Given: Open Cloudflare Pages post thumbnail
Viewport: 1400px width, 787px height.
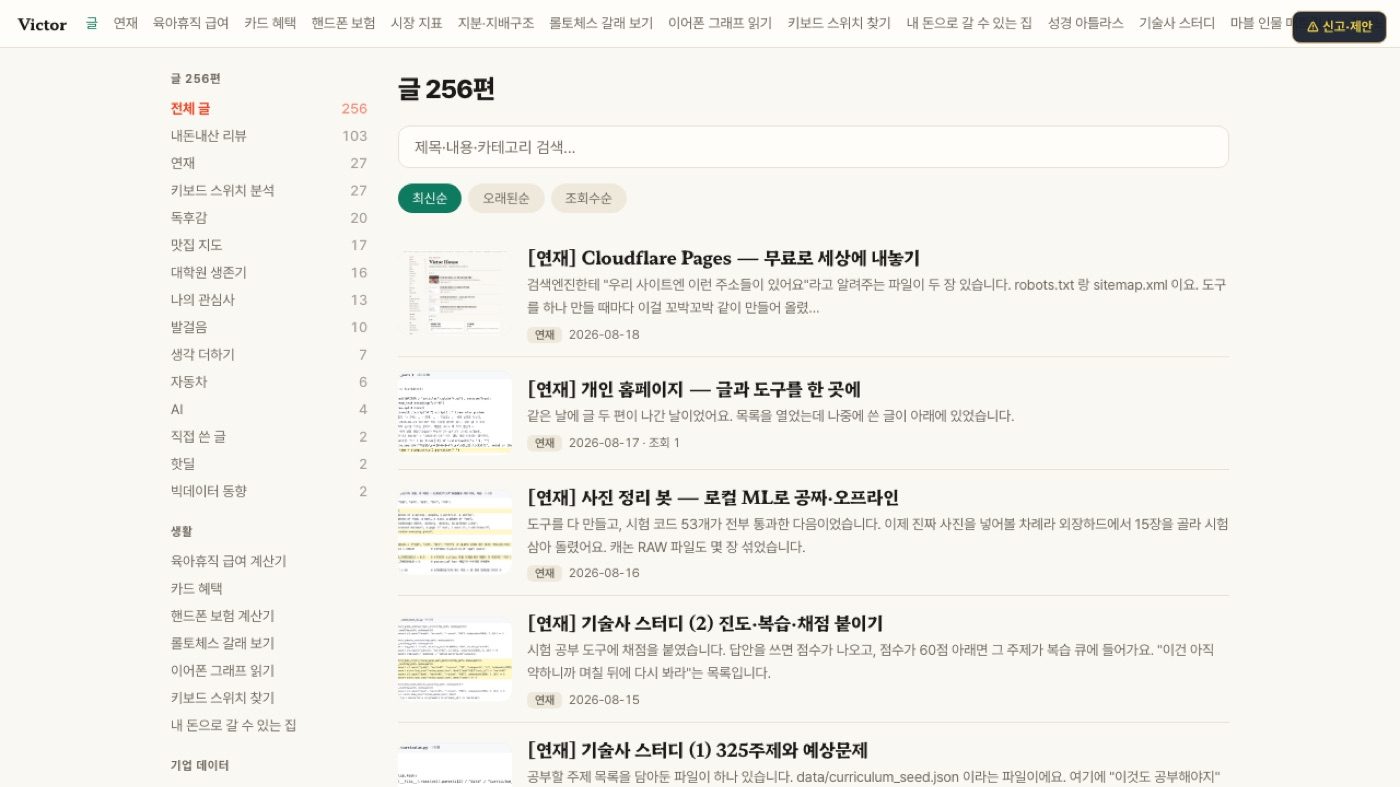Looking at the screenshot, I should pos(455,293).
